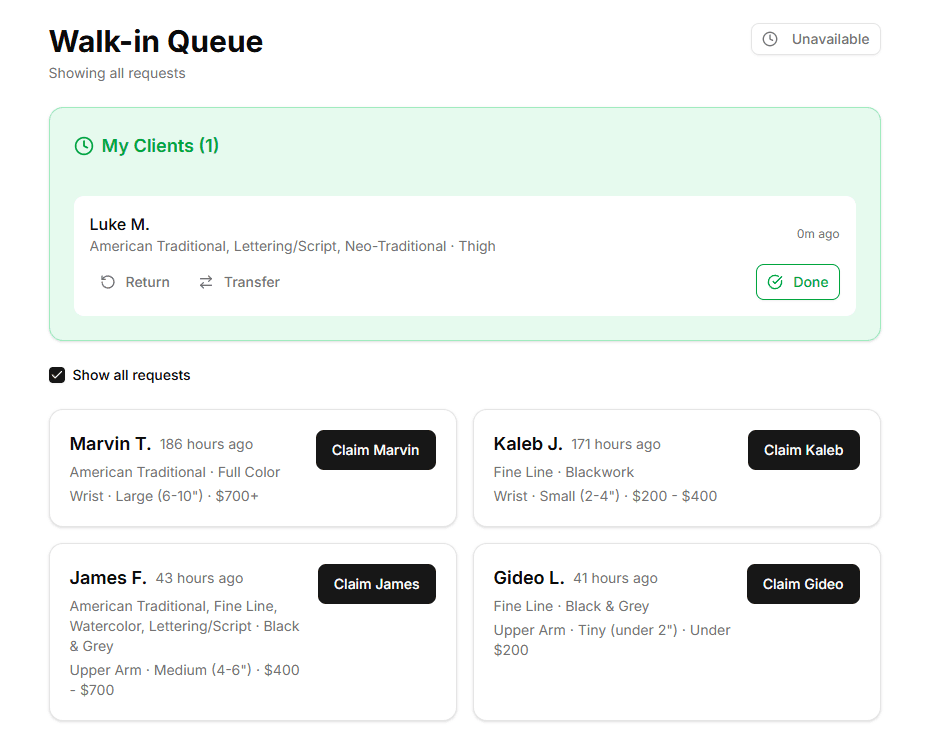
Task: Click the Transfer arrows icon for Luke M.
Action: (x=206, y=282)
